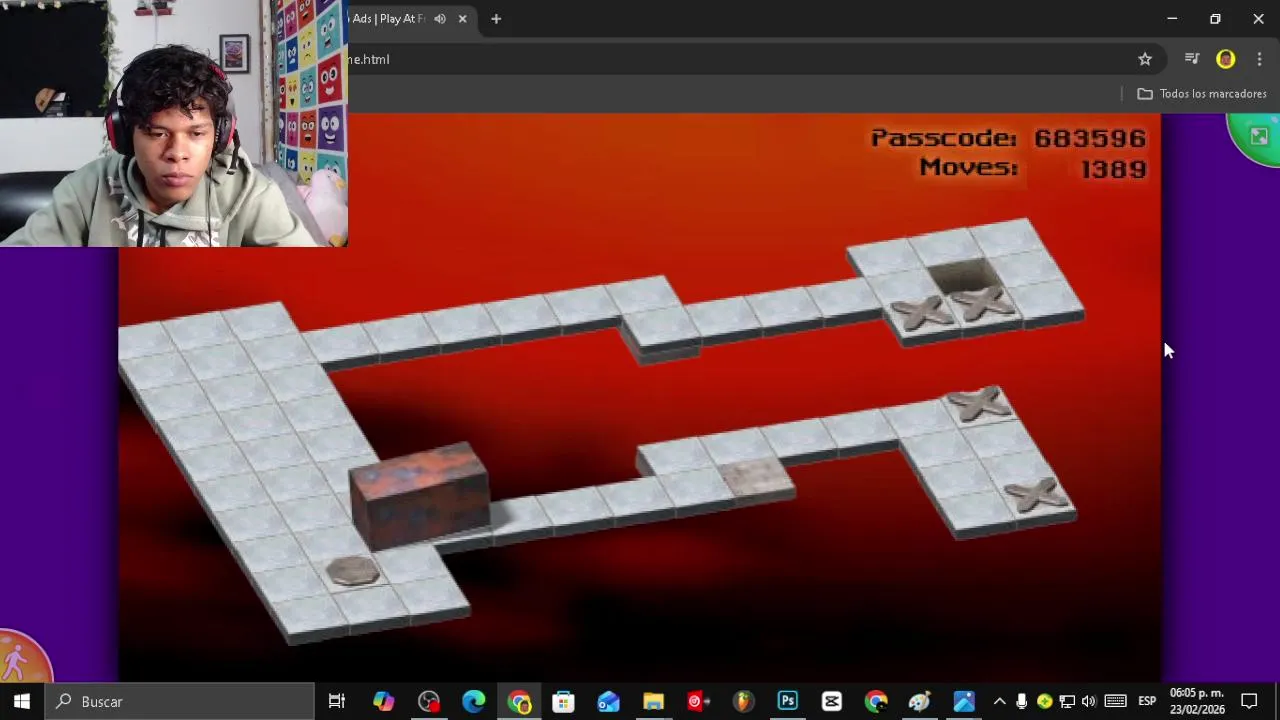Open FL Studio from the taskbar
This screenshot has width=1280, height=720.
pos(742,702)
